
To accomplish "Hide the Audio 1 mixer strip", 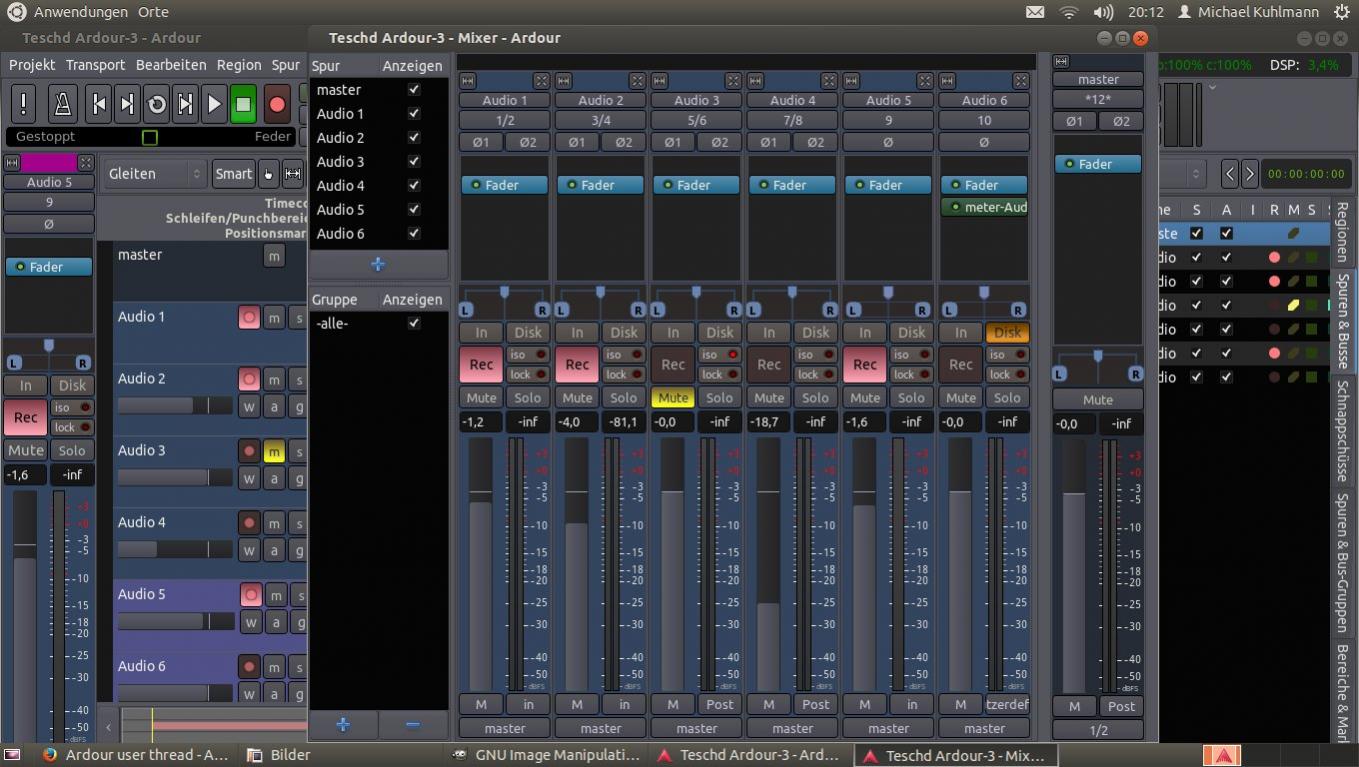I will click(x=541, y=81).
